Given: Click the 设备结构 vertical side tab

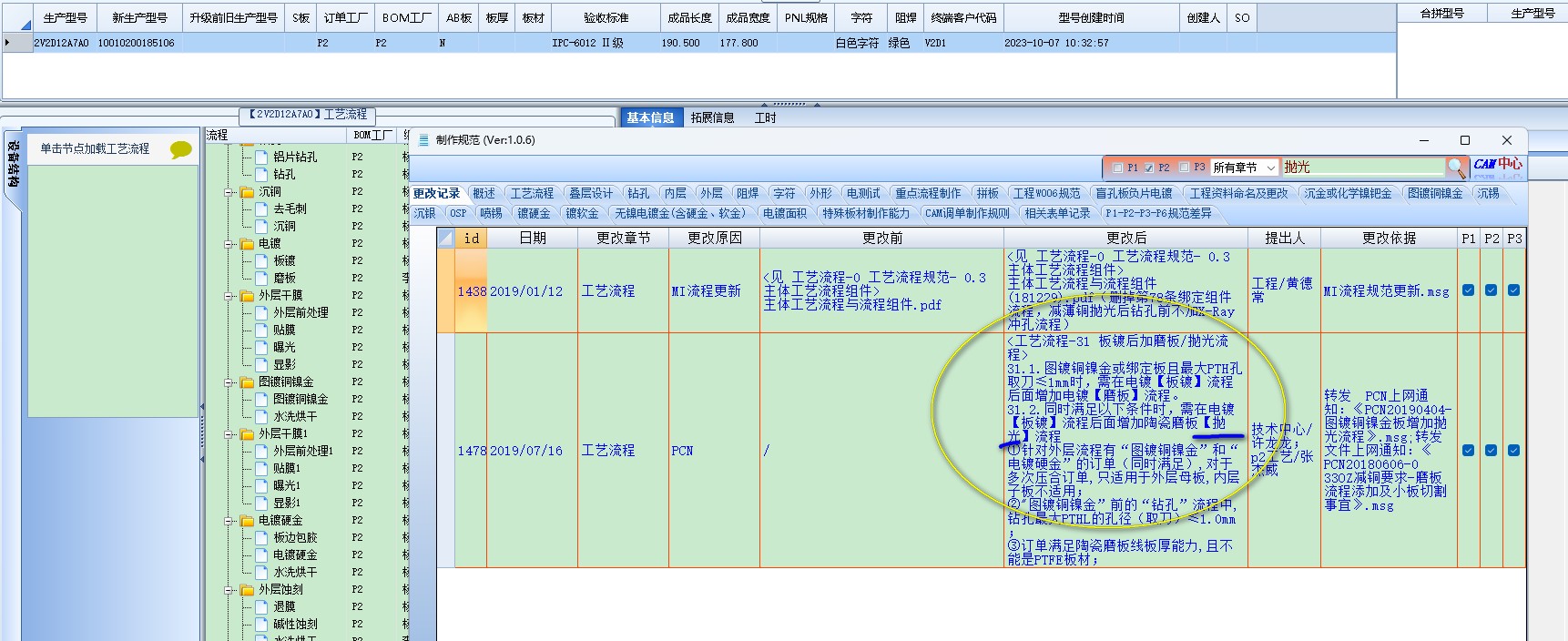Looking at the screenshot, I should click(14, 163).
